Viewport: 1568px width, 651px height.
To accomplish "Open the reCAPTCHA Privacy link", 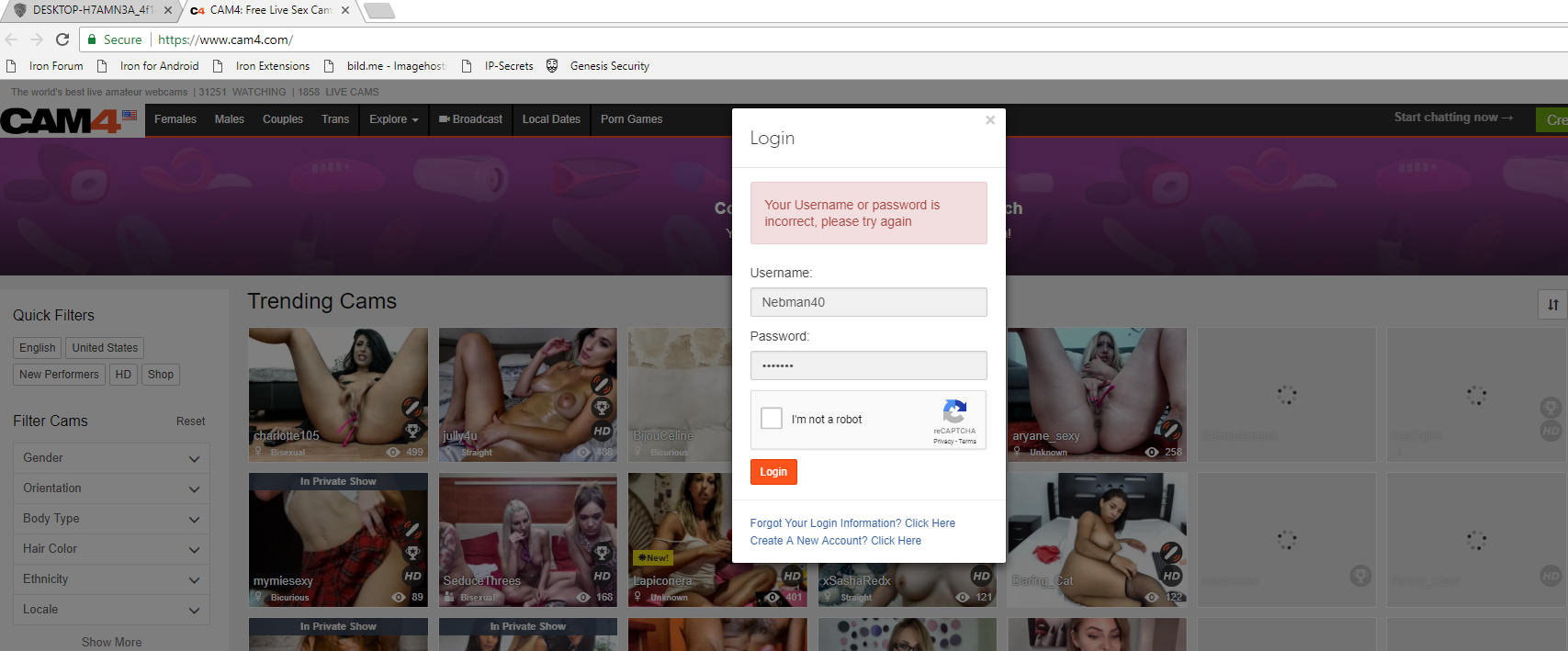I will [943, 442].
